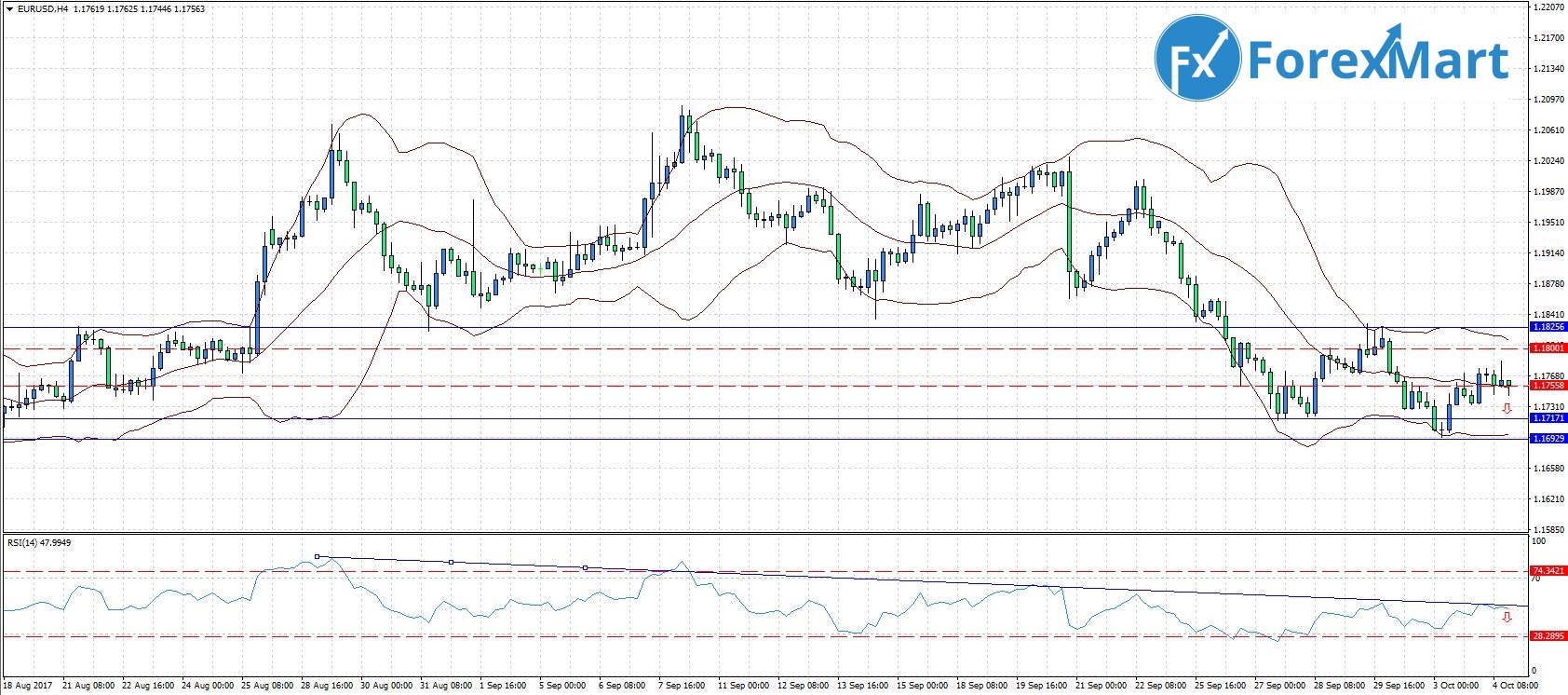The height and width of the screenshot is (695, 1568).
Task: Click the red 74.3421 RSI level tag
Action: click(1548, 571)
